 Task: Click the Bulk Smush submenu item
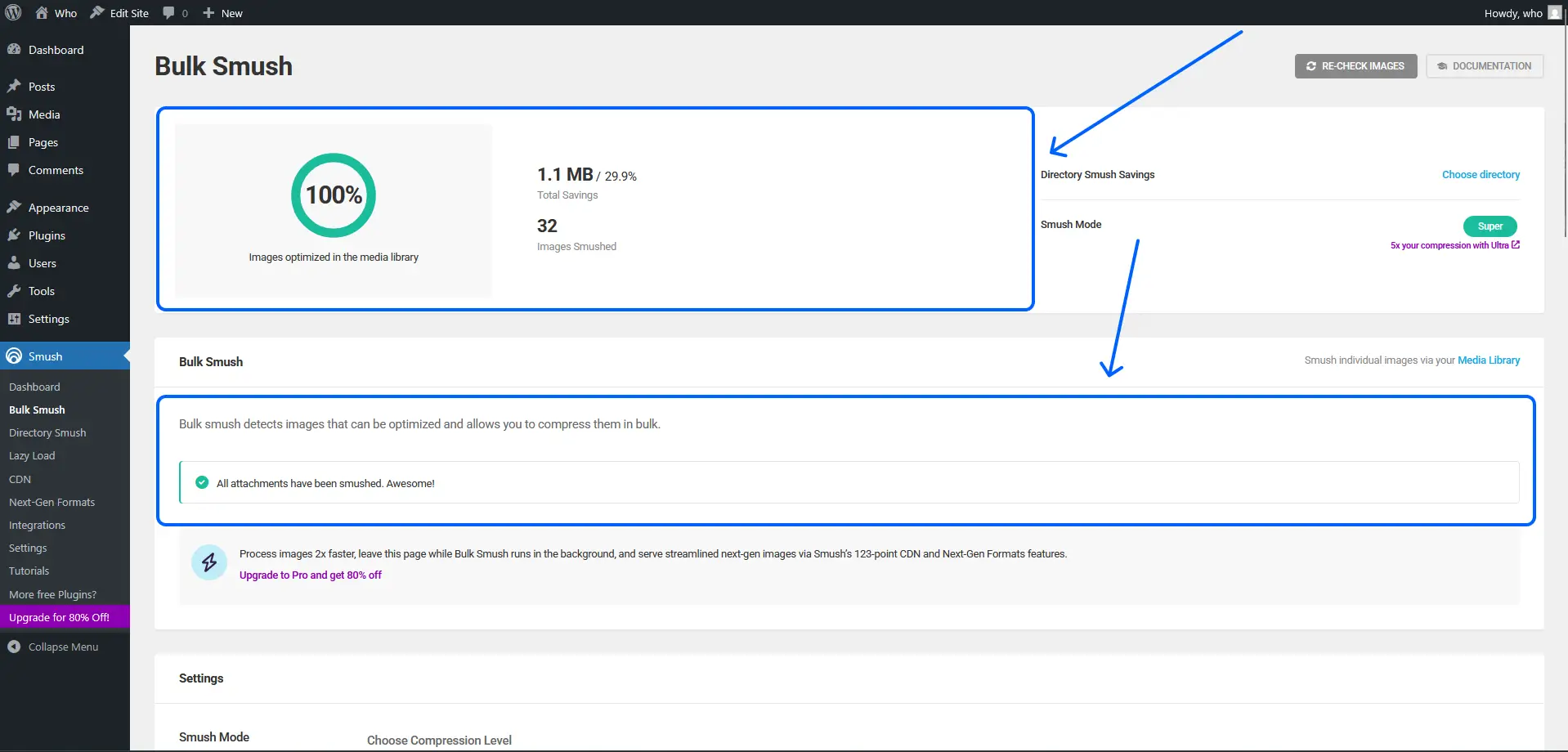pos(37,410)
